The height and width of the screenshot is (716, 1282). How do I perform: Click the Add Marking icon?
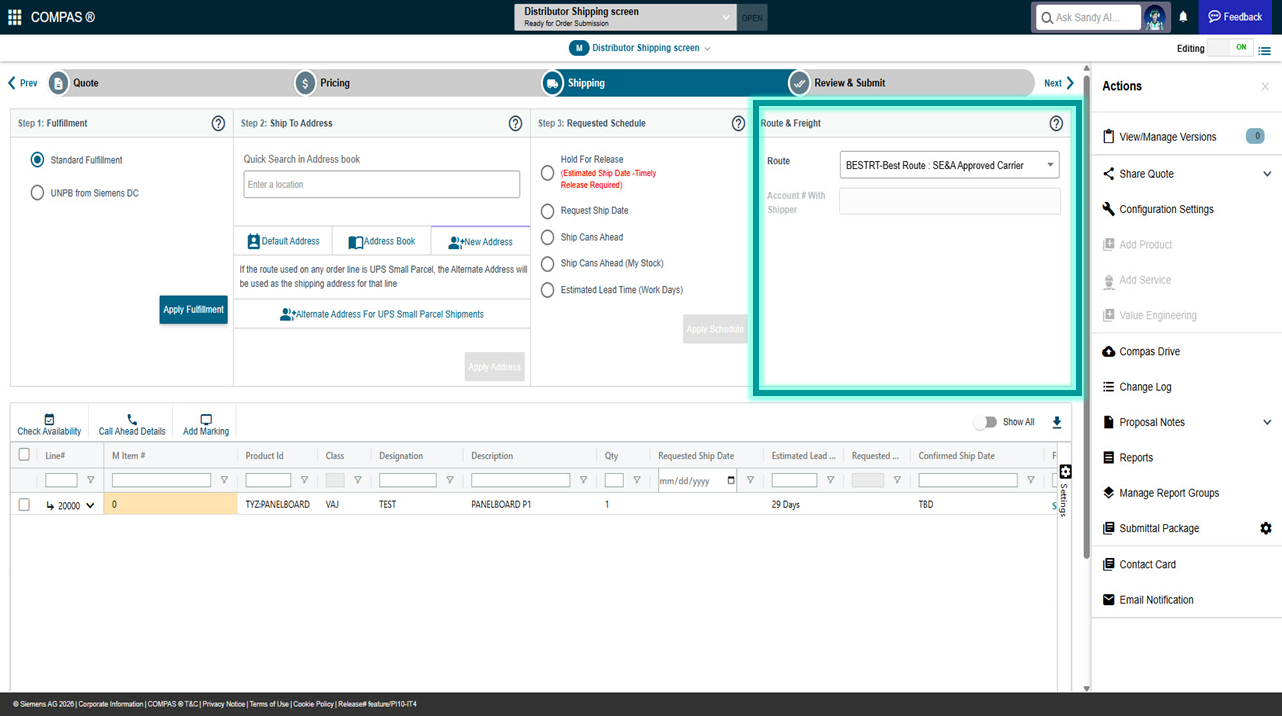pos(206,420)
